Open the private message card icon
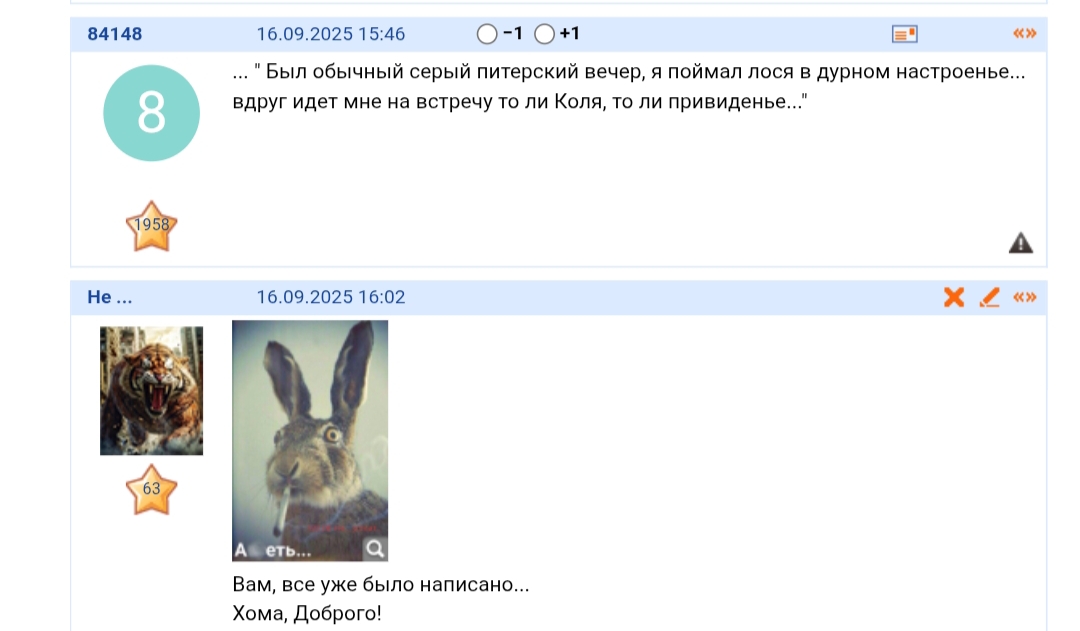 coord(904,34)
